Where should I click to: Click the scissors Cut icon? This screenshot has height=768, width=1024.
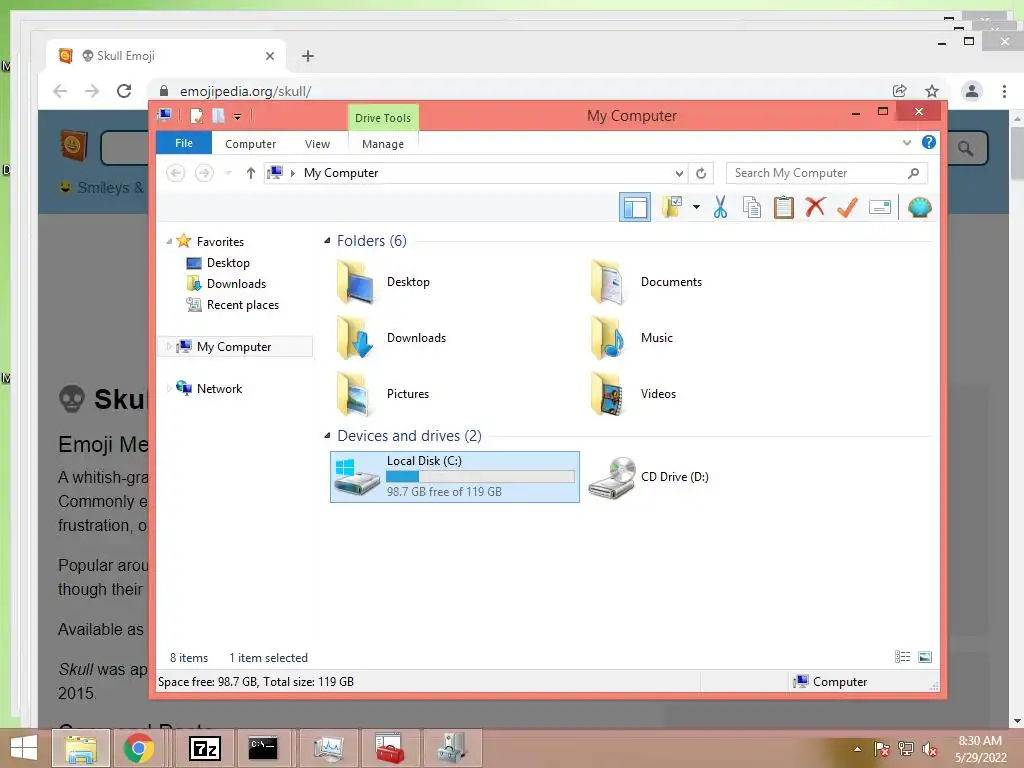pyautogui.click(x=720, y=208)
